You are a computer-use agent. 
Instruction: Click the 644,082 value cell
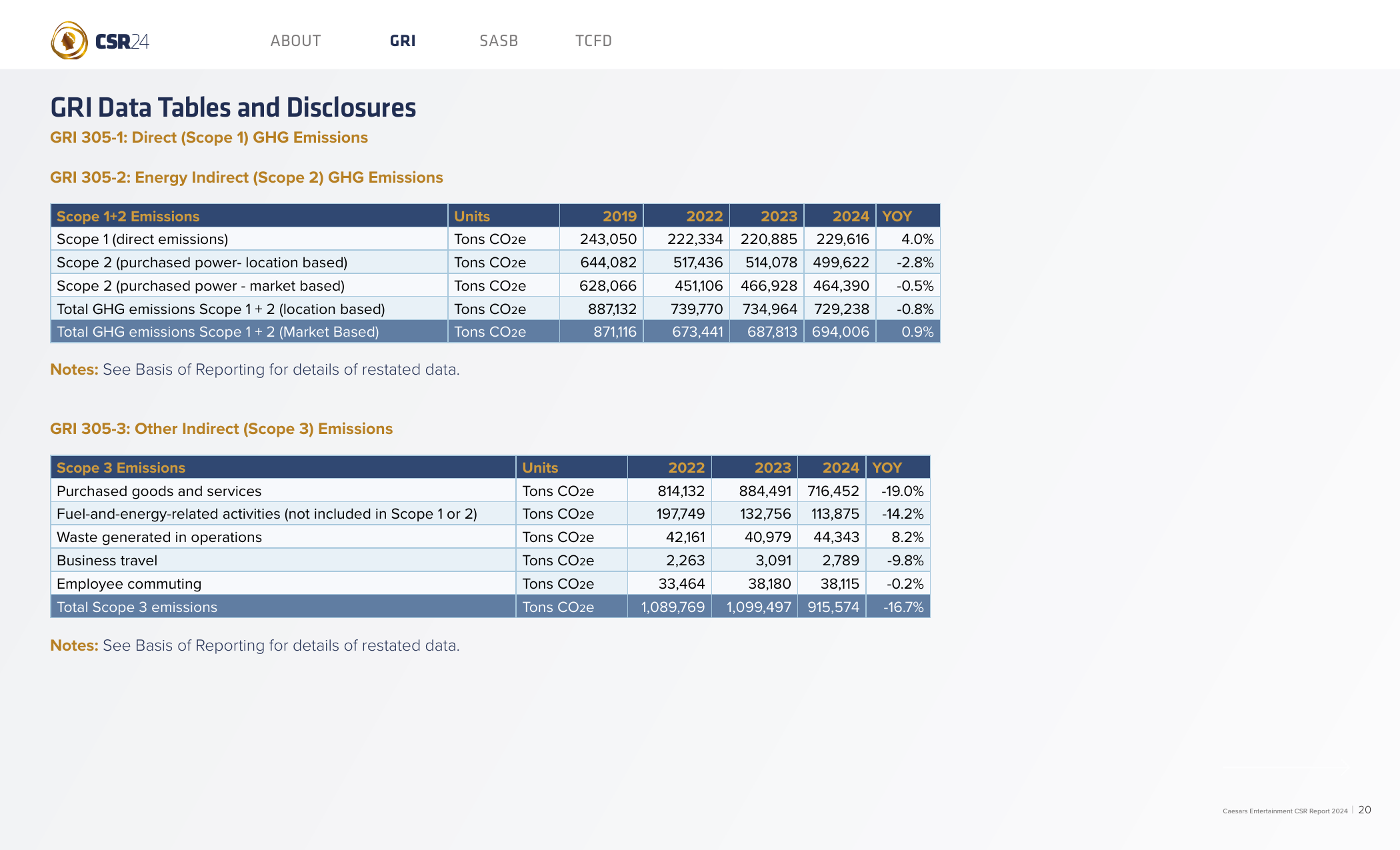tap(608, 262)
